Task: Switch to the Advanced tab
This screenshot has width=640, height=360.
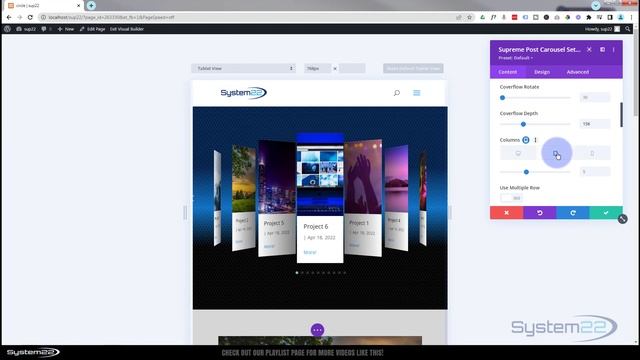Action: (578, 72)
